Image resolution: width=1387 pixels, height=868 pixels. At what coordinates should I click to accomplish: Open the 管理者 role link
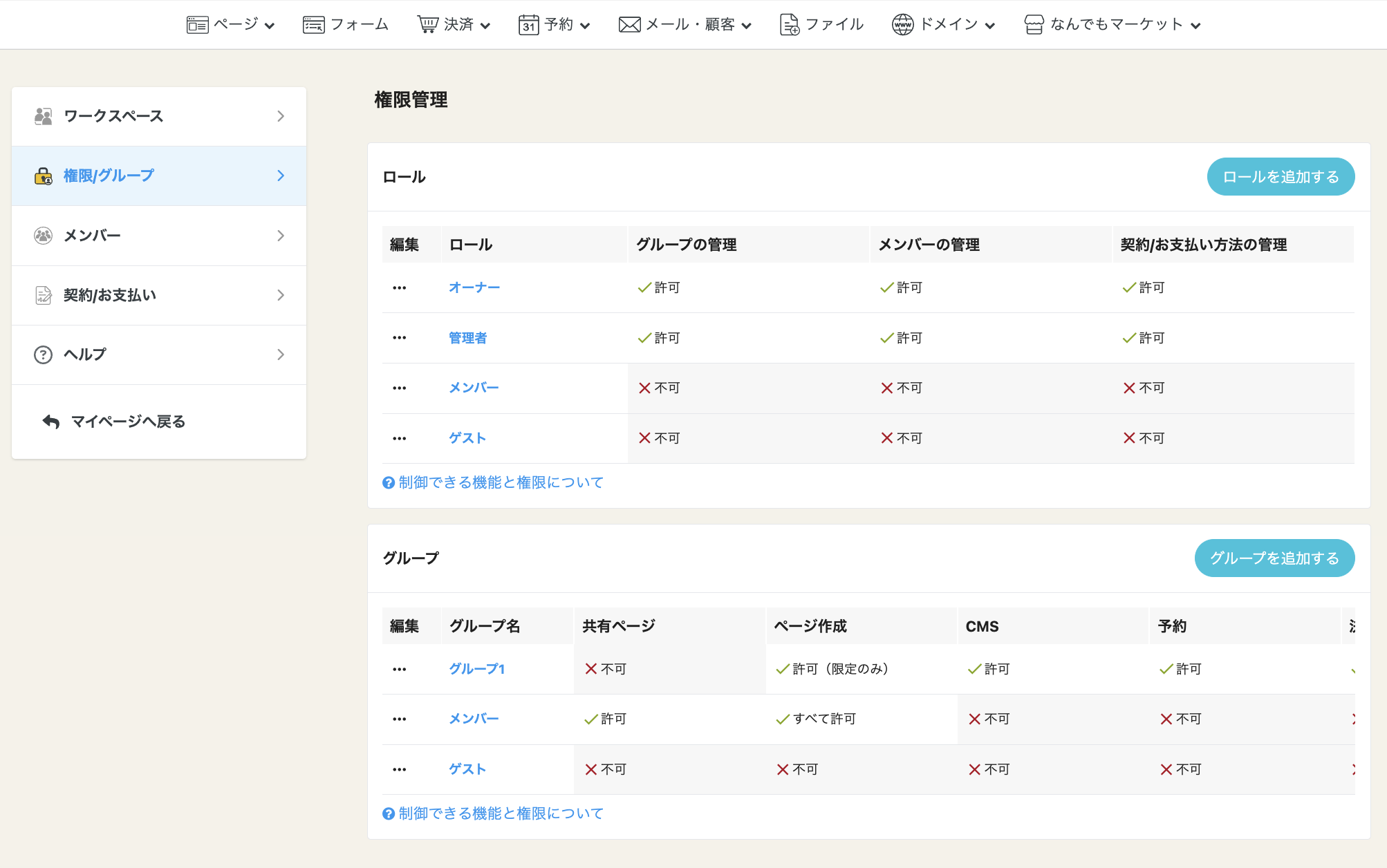pyautogui.click(x=468, y=338)
